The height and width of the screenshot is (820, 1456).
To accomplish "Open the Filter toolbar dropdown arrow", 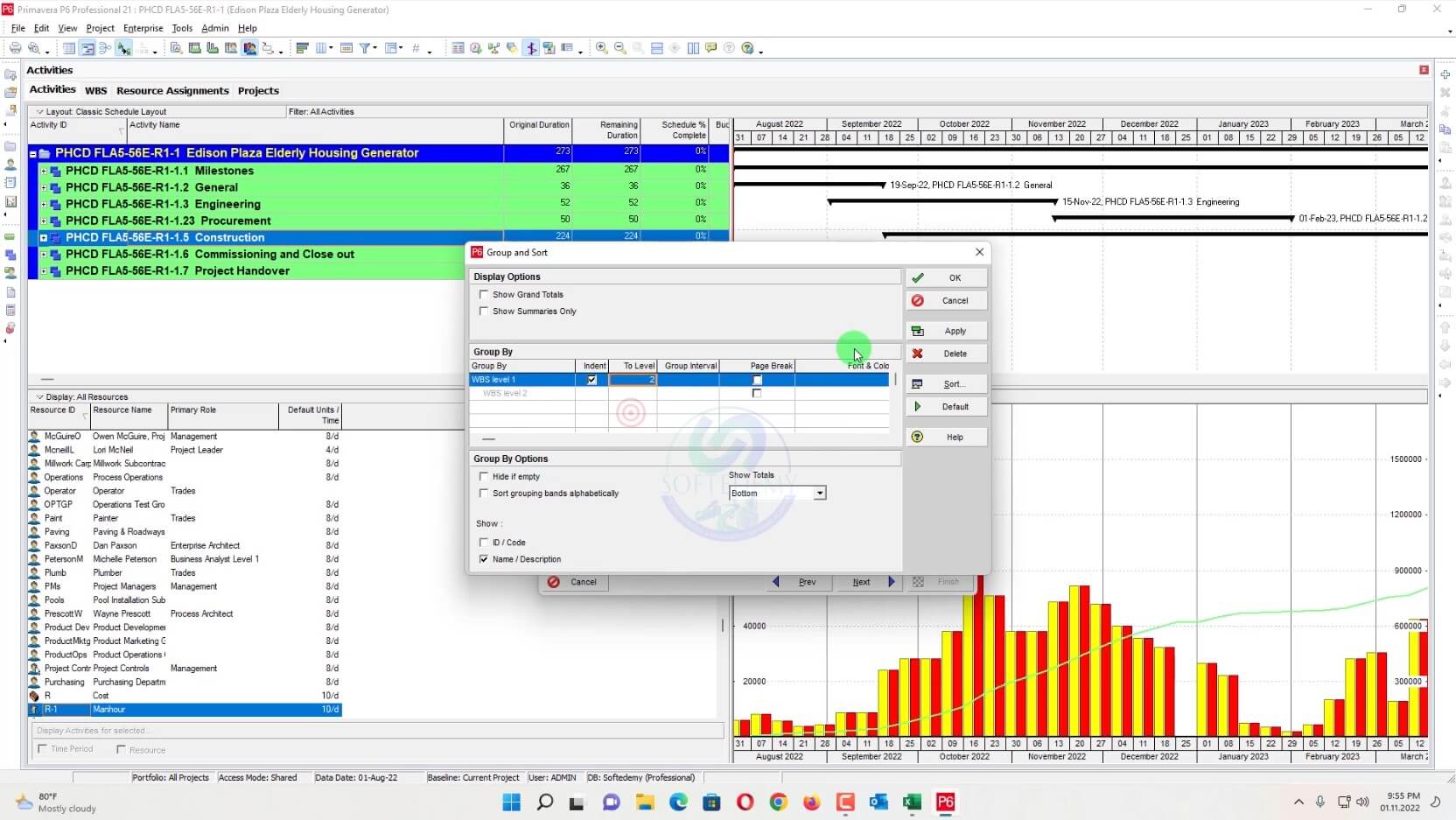I will coord(374,48).
